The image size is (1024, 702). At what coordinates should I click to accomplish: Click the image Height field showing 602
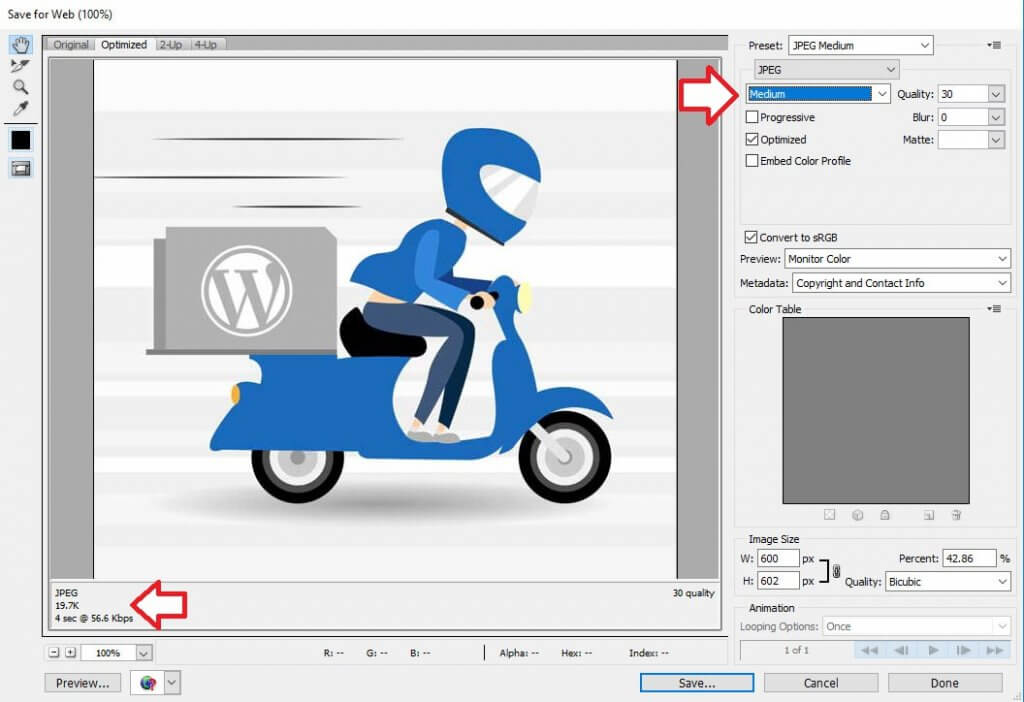click(778, 581)
